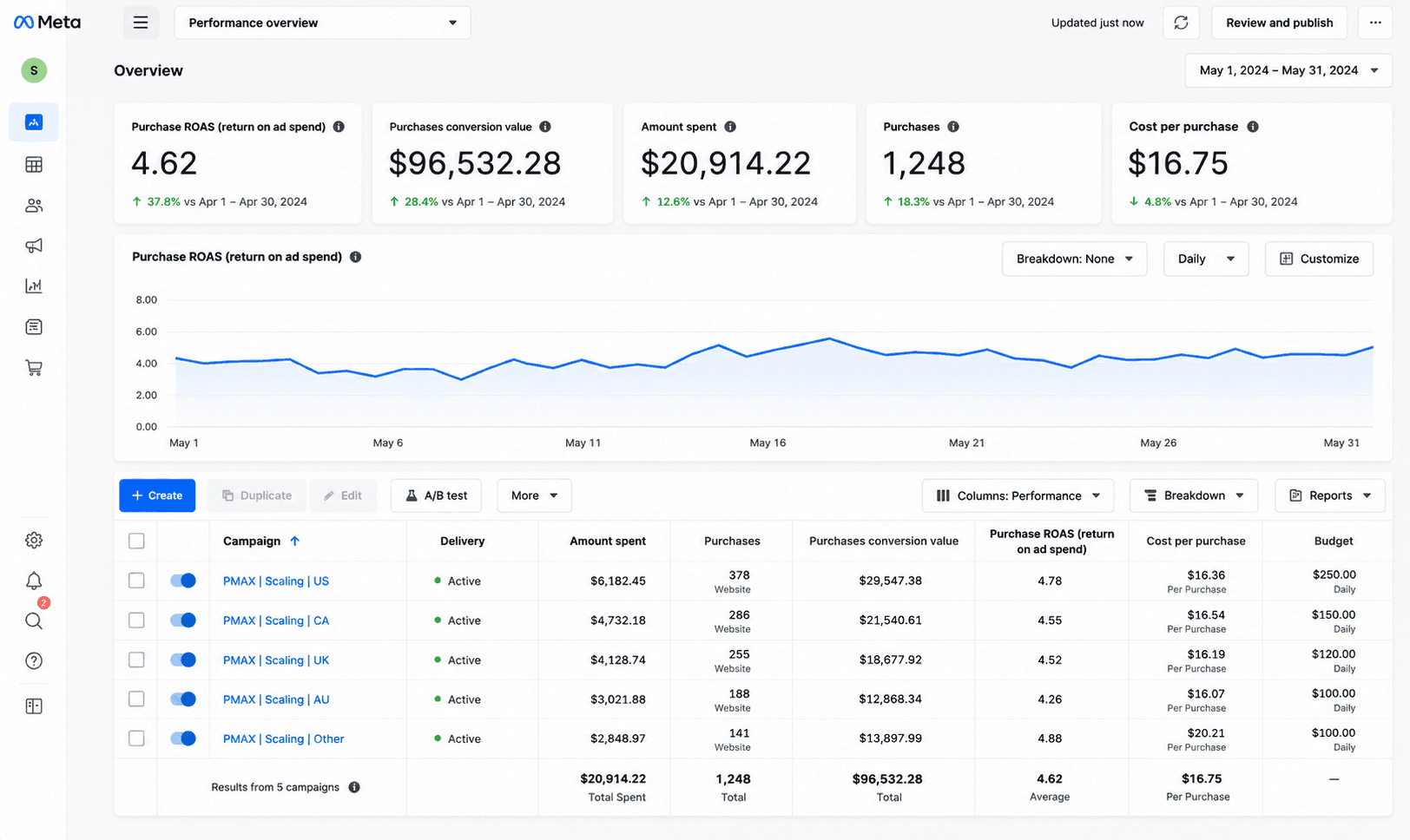1410x840 pixels.
Task: Open search magnifier in sidebar
Action: [x=34, y=620]
